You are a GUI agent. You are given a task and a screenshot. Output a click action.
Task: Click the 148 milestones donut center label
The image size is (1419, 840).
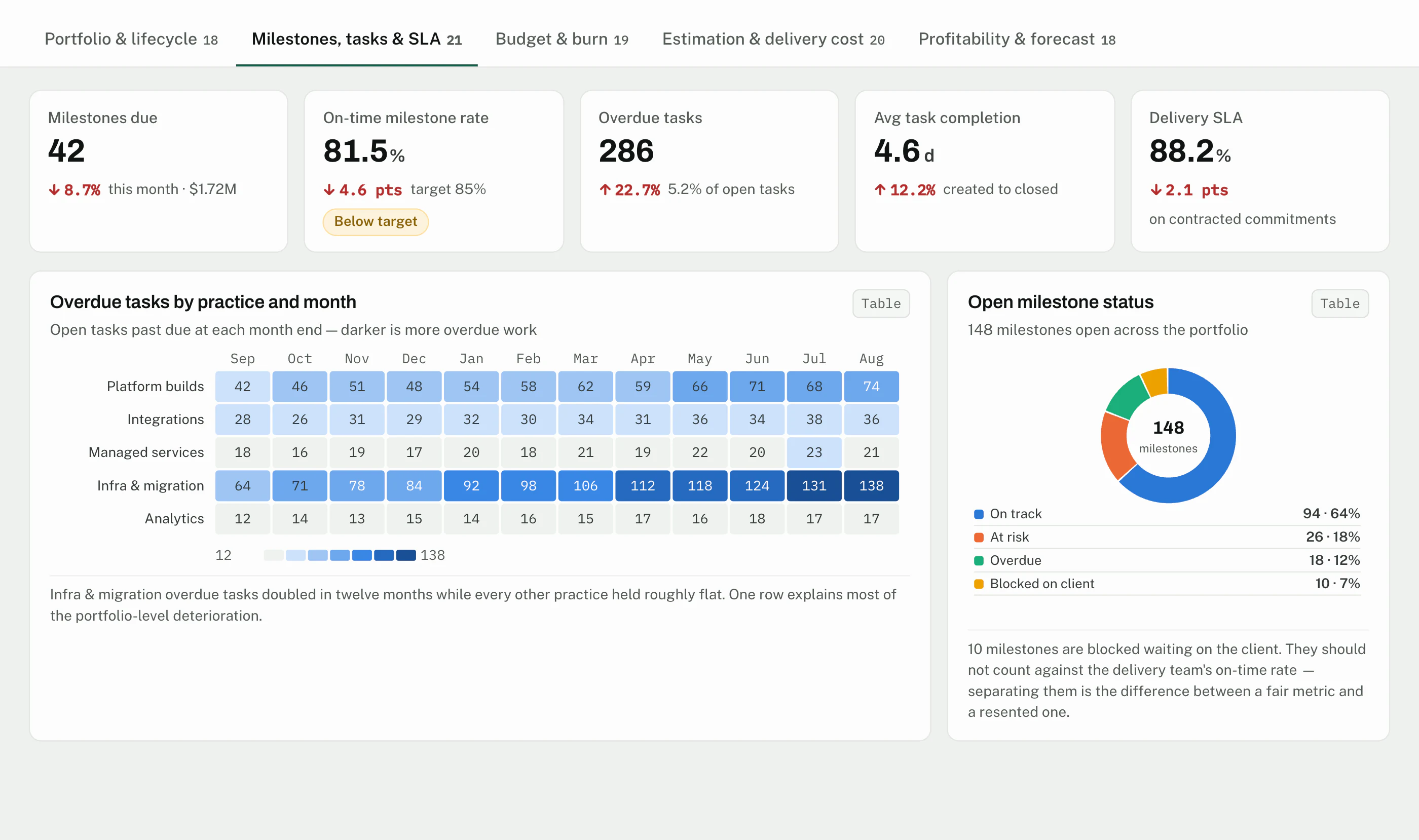(x=1168, y=436)
